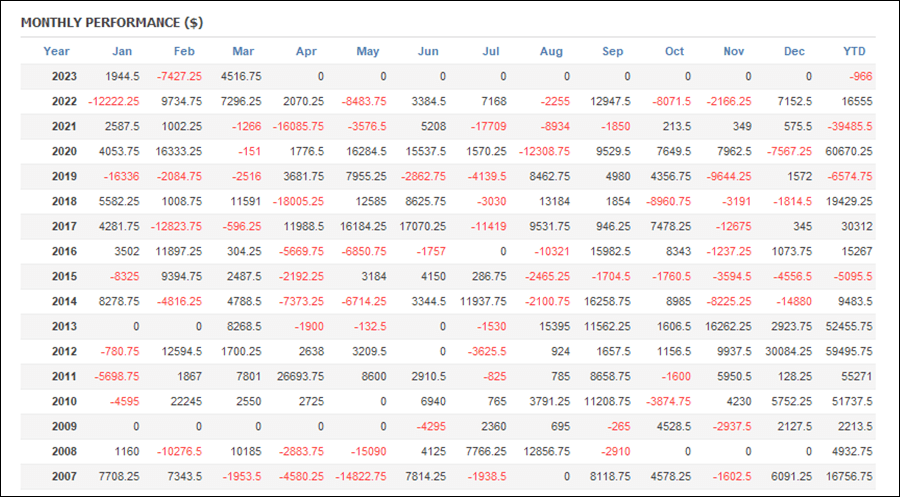Click the 2020 YTD value 60670.25
Viewport: 900px width, 497px height.
(x=849, y=152)
